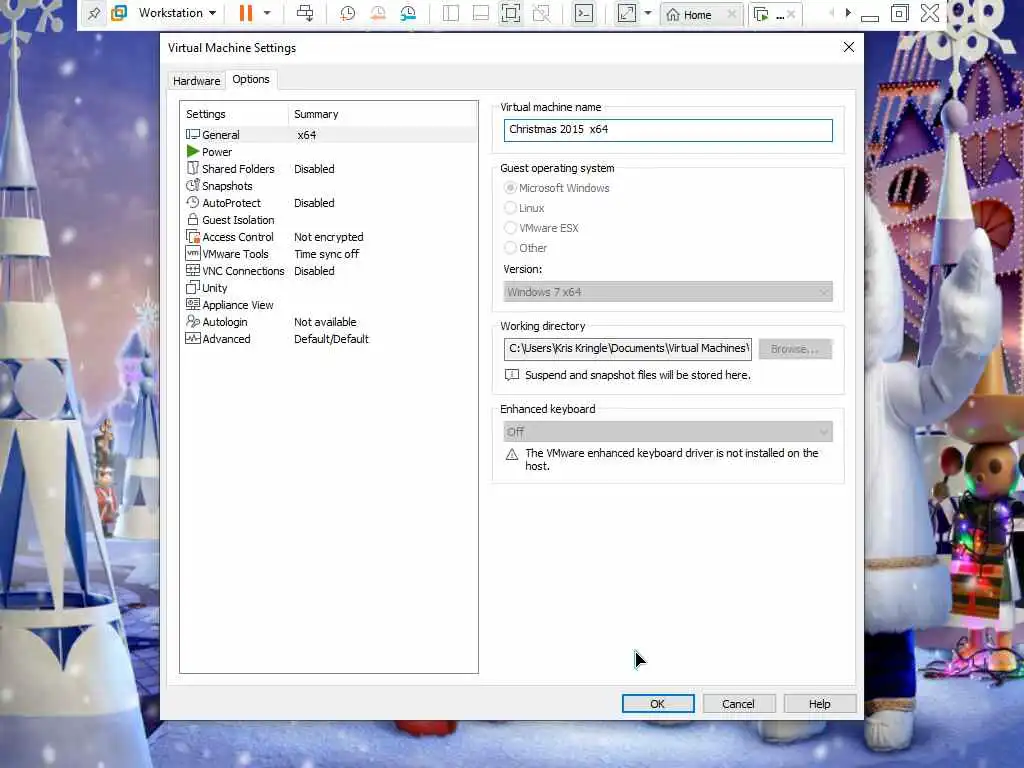Screen dimensions: 1024x768
Task: Click the 'Time sync off' summary text
Action: click(327, 254)
